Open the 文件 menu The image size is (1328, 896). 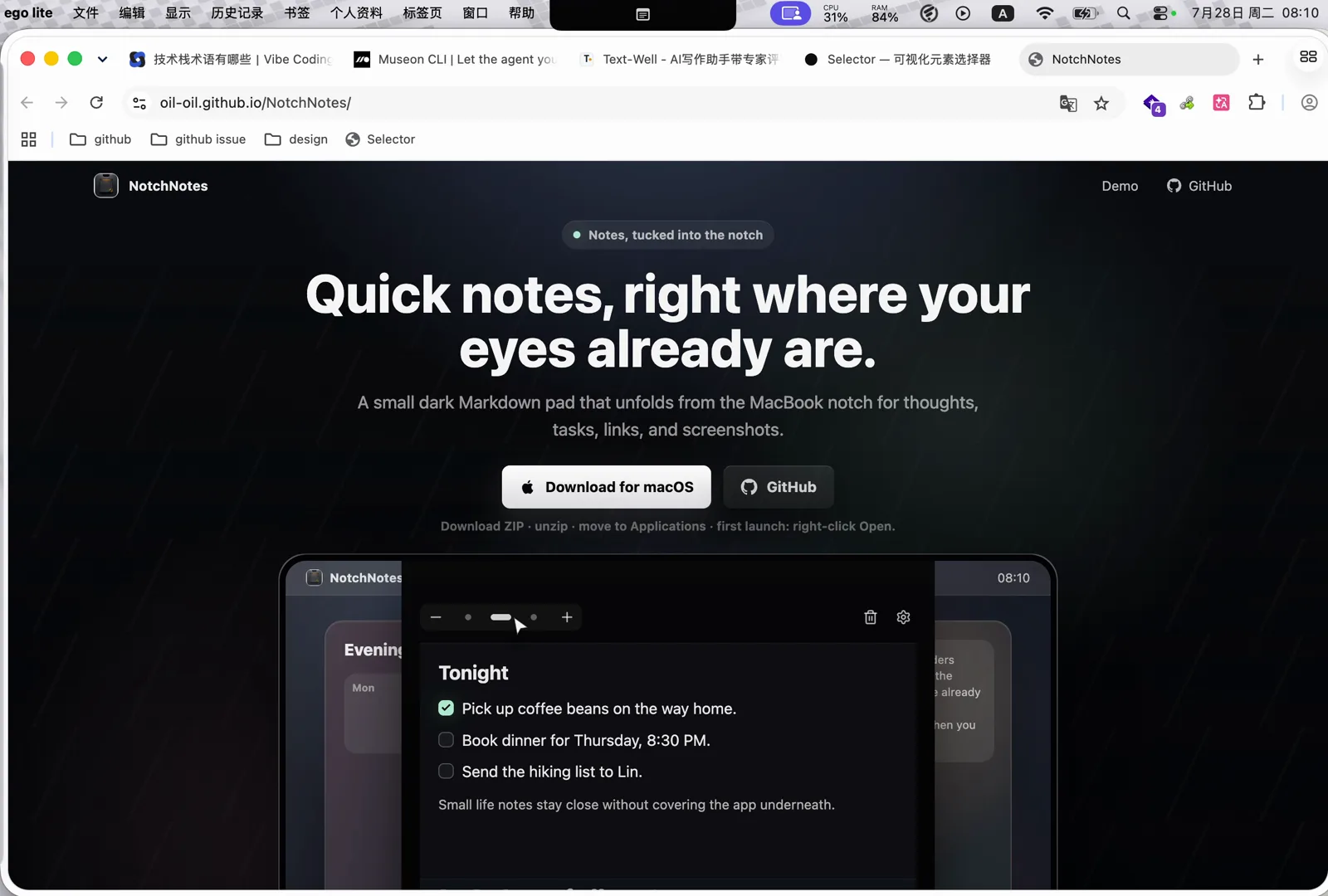[x=85, y=13]
